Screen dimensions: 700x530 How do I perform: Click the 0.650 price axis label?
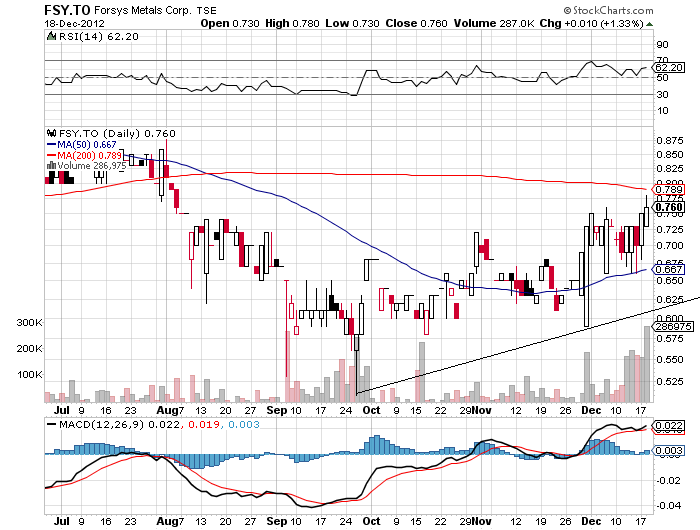(670, 281)
